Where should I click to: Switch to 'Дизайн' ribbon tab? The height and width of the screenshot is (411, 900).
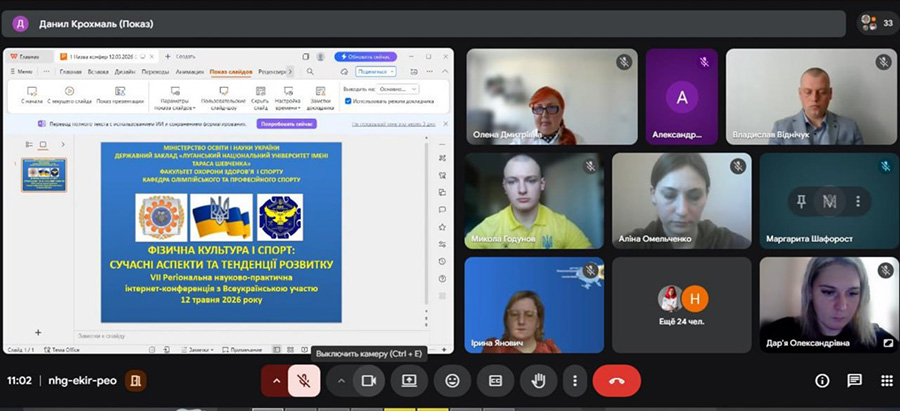(x=125, y=72)
